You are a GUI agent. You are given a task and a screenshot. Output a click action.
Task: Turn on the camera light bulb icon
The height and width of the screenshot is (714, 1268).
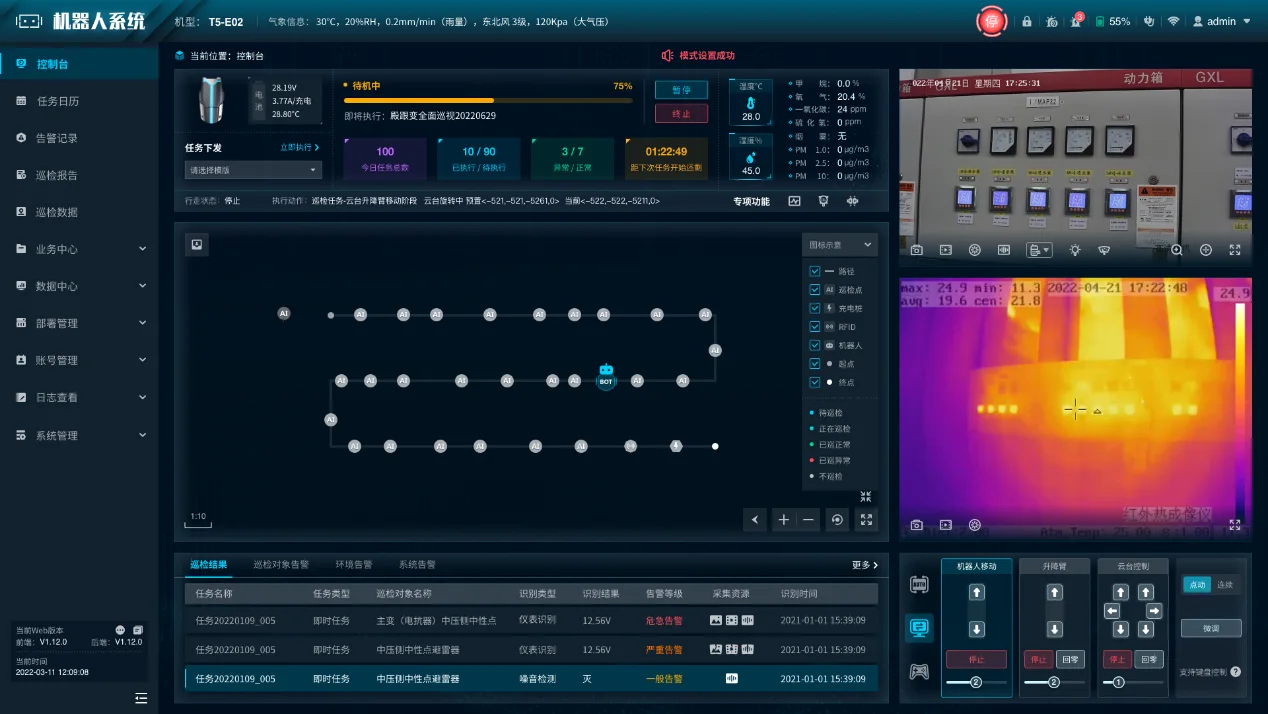pyautogui.click(x=1074, y=250)
